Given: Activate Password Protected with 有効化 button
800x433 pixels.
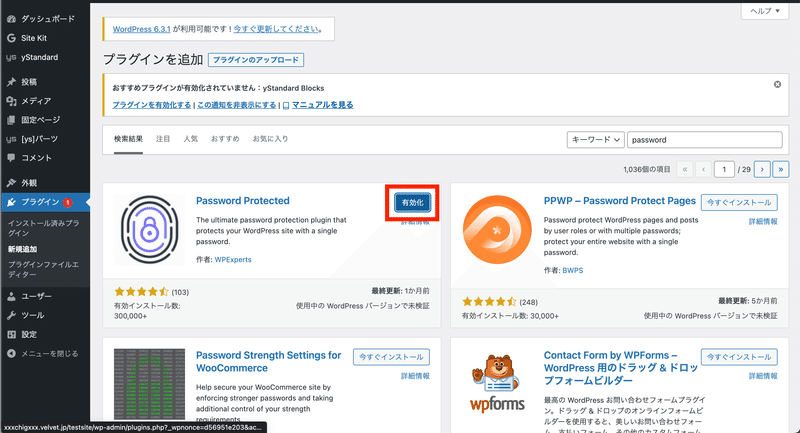Looking at the screenshot, I should 412,202.
